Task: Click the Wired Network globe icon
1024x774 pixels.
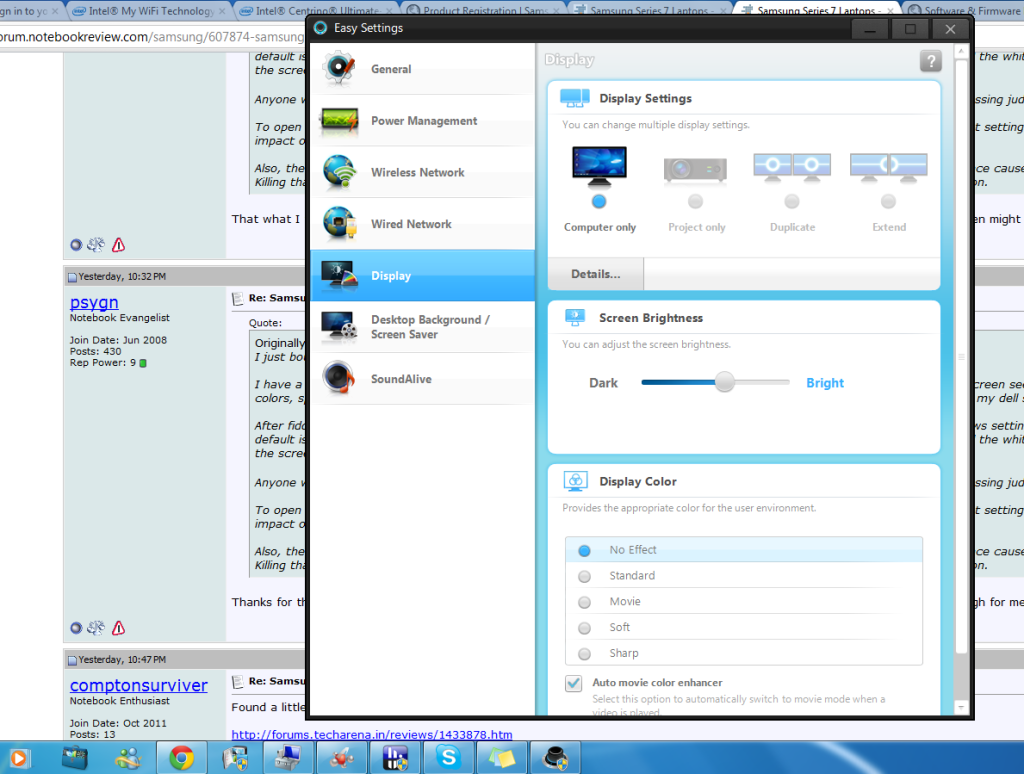Action: coord(340,223)
